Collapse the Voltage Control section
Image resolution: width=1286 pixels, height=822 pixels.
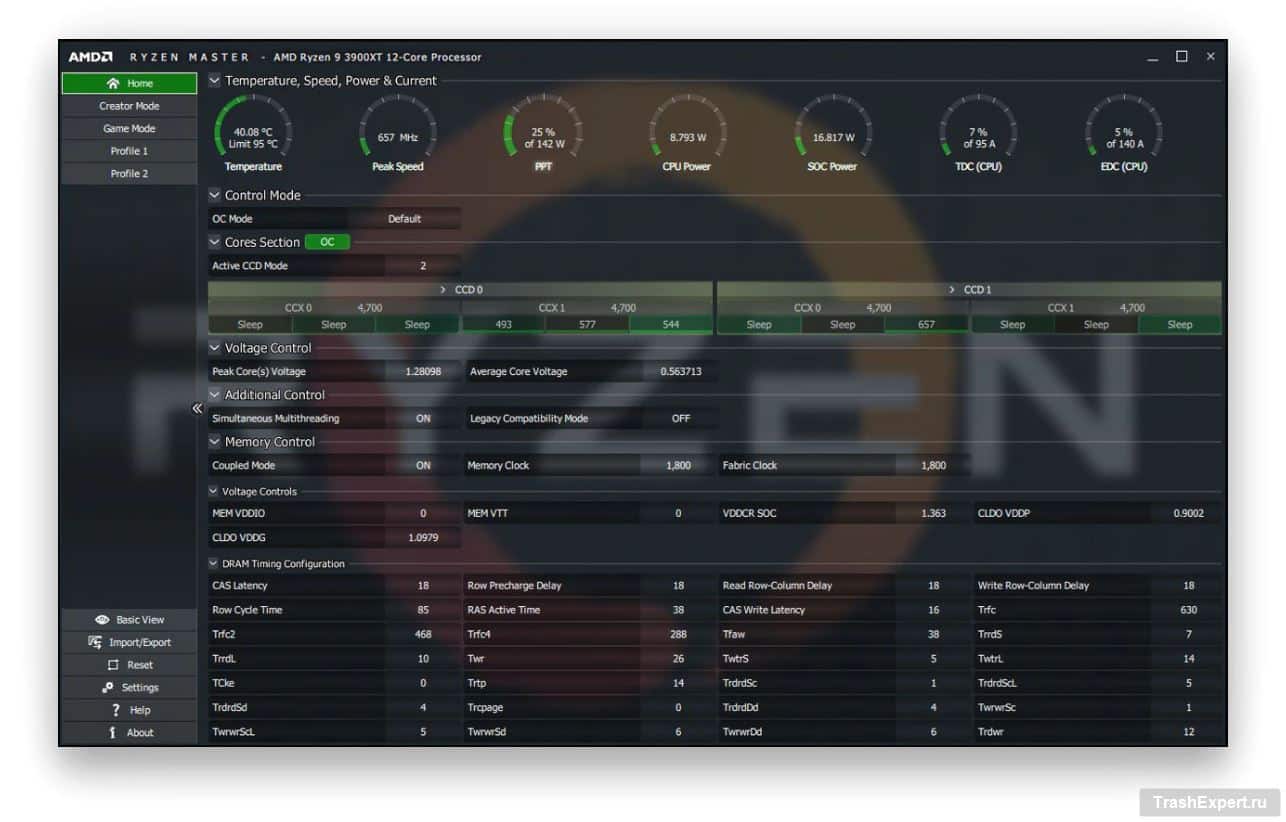(x=215, y=348)
